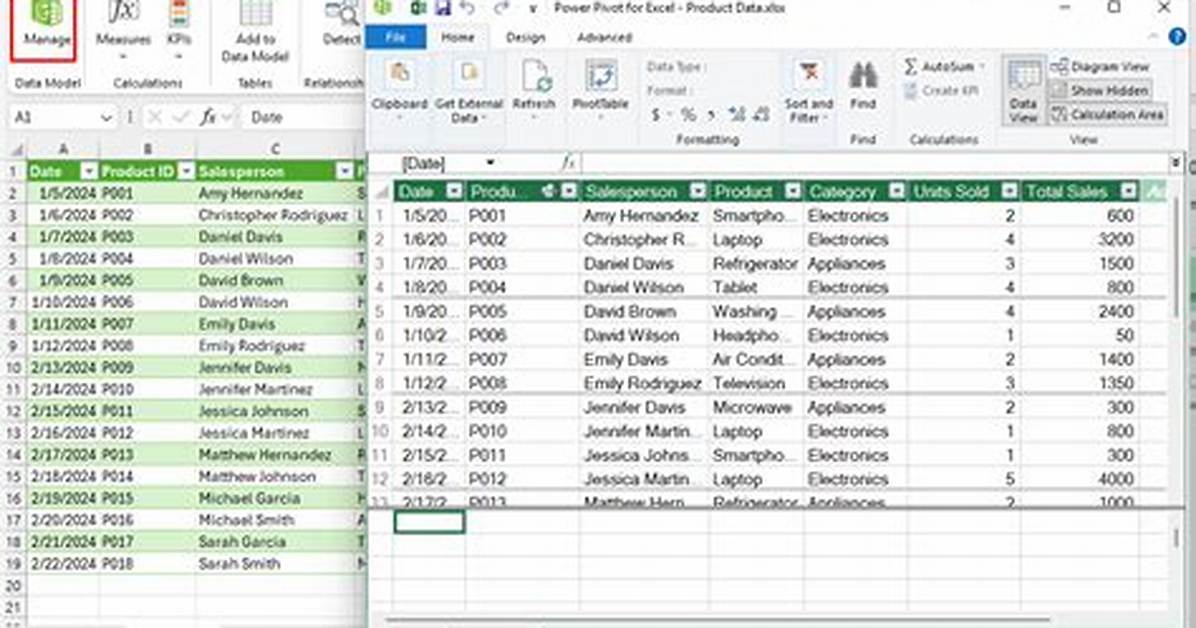1196x628 pixels.
Task: Open File tab in Power Pivot
Action: [x=395, y=37]
